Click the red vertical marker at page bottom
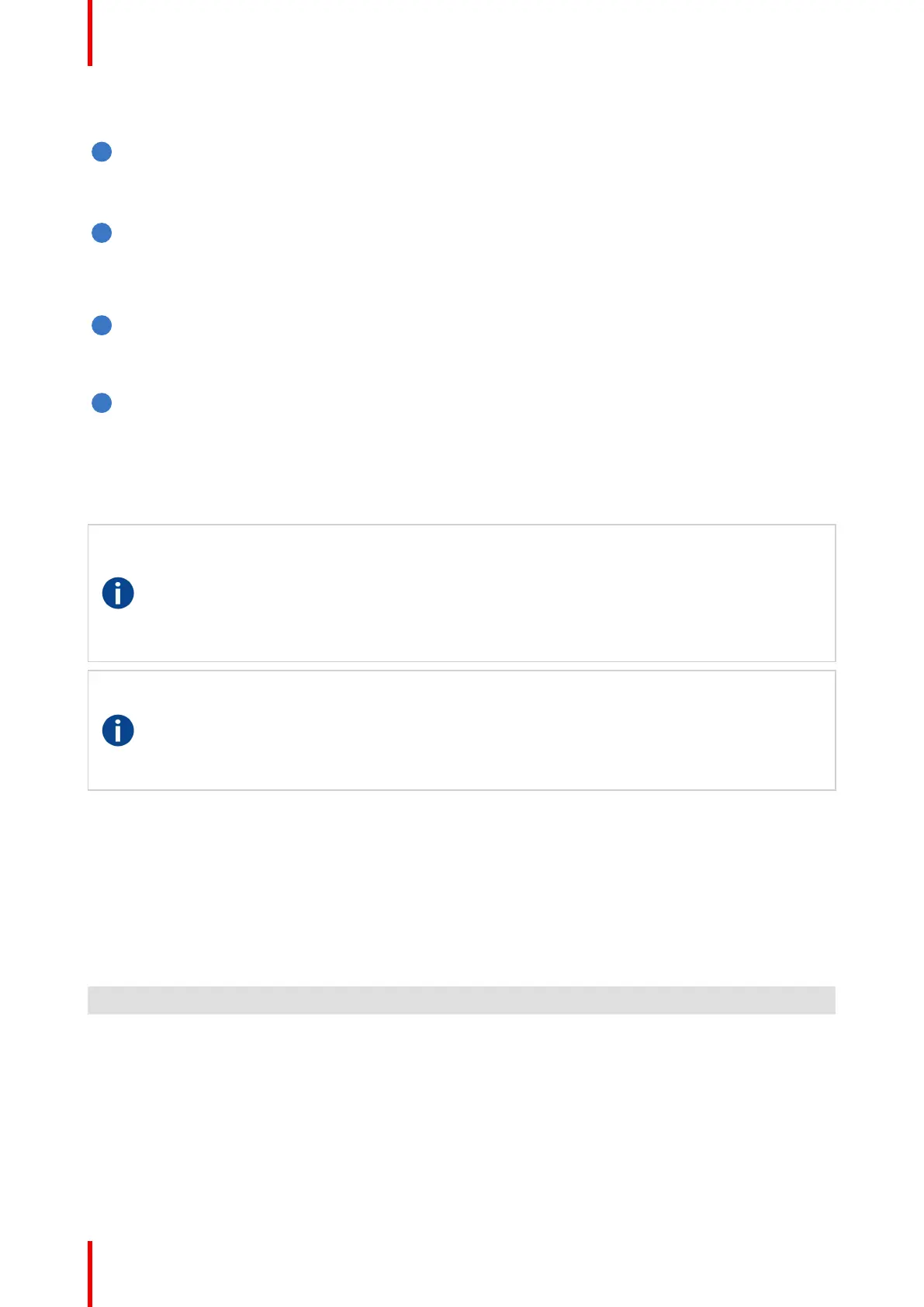 coord(90,1274)
